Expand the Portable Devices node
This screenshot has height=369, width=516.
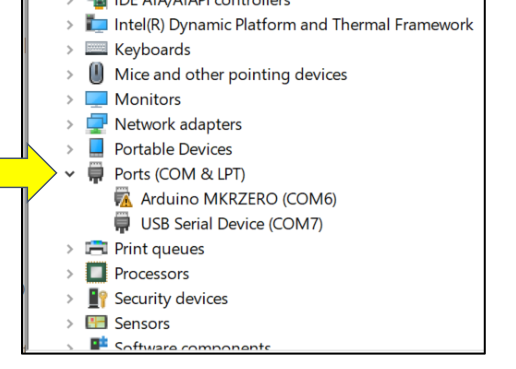[x=70, y=149]
